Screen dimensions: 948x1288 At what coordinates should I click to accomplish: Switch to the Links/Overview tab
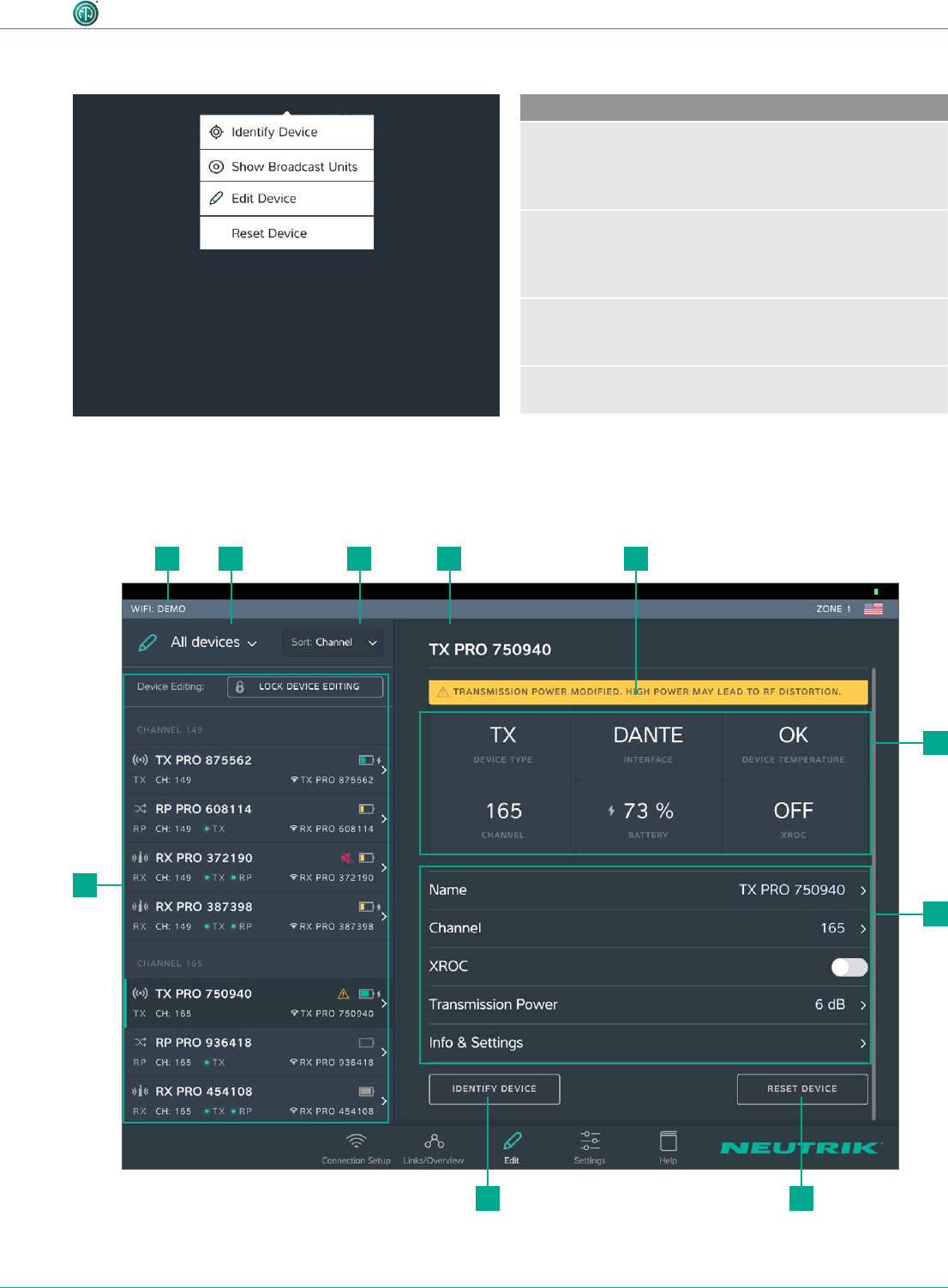(x=434, y=1148)
